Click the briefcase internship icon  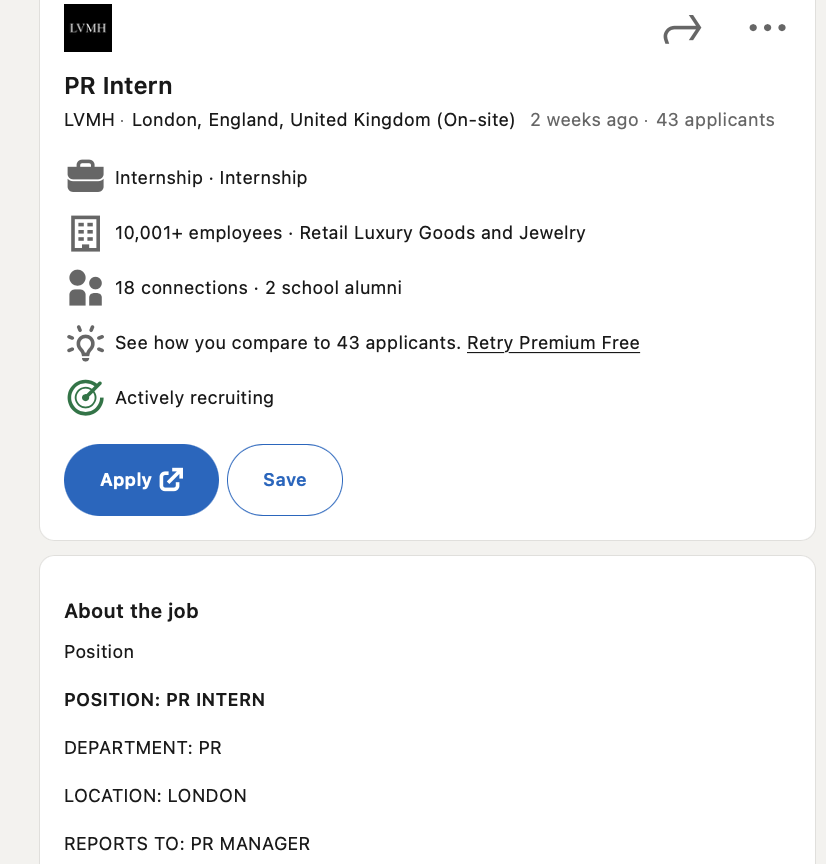click(85, 176)
